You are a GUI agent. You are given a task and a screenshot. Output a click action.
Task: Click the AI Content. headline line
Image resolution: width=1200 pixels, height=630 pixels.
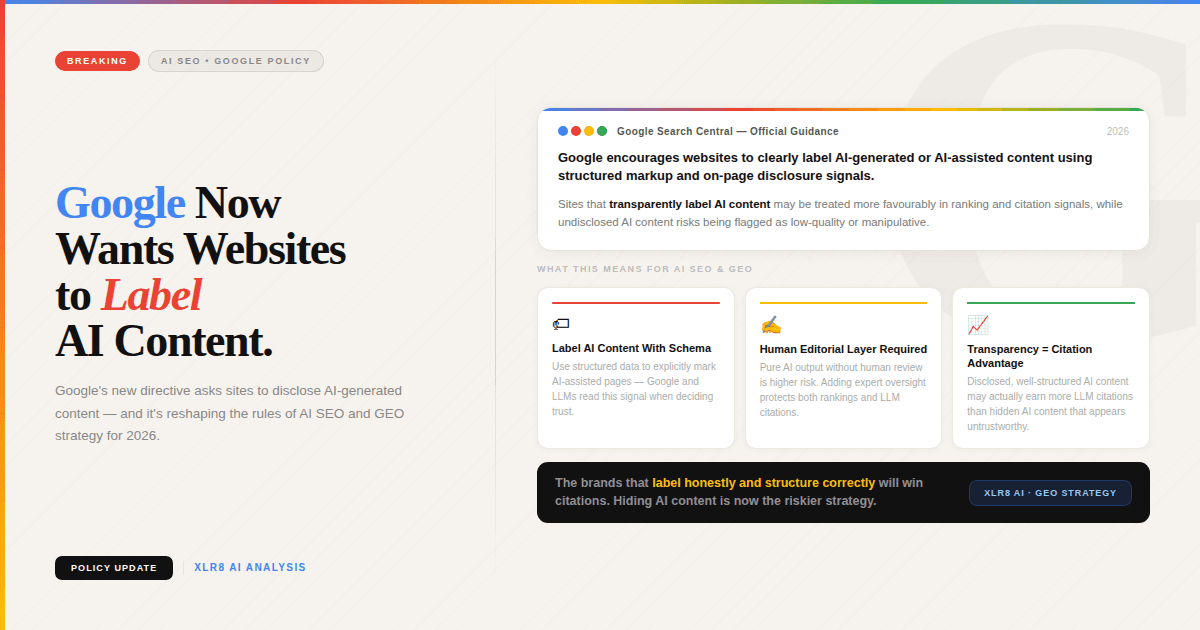pos(164,341)
